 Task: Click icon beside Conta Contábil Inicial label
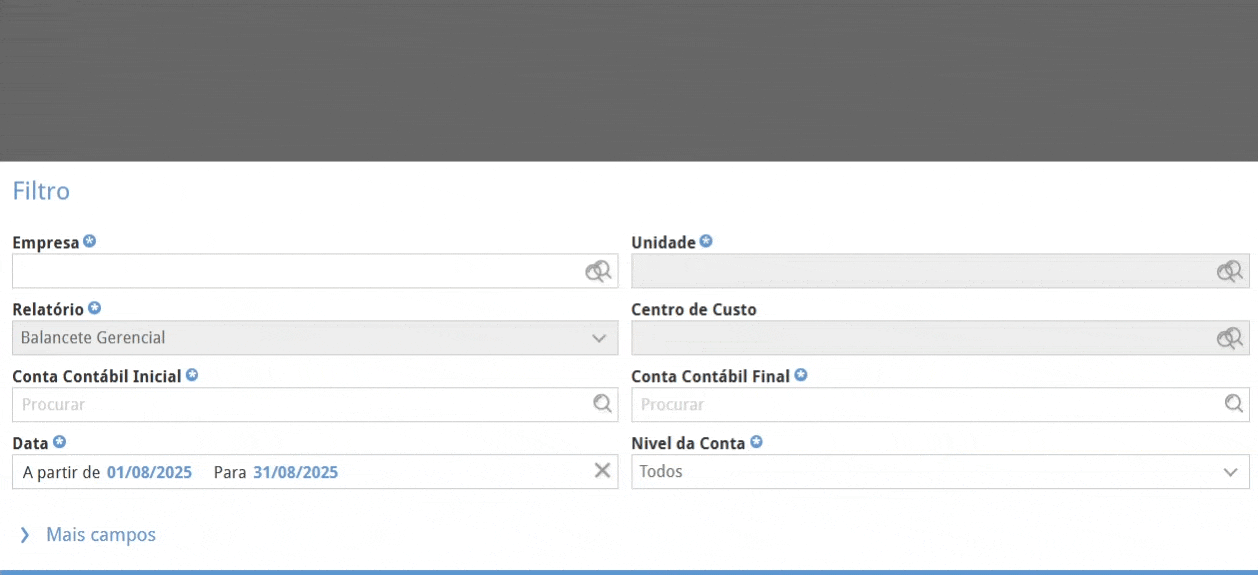coord(192,376)
